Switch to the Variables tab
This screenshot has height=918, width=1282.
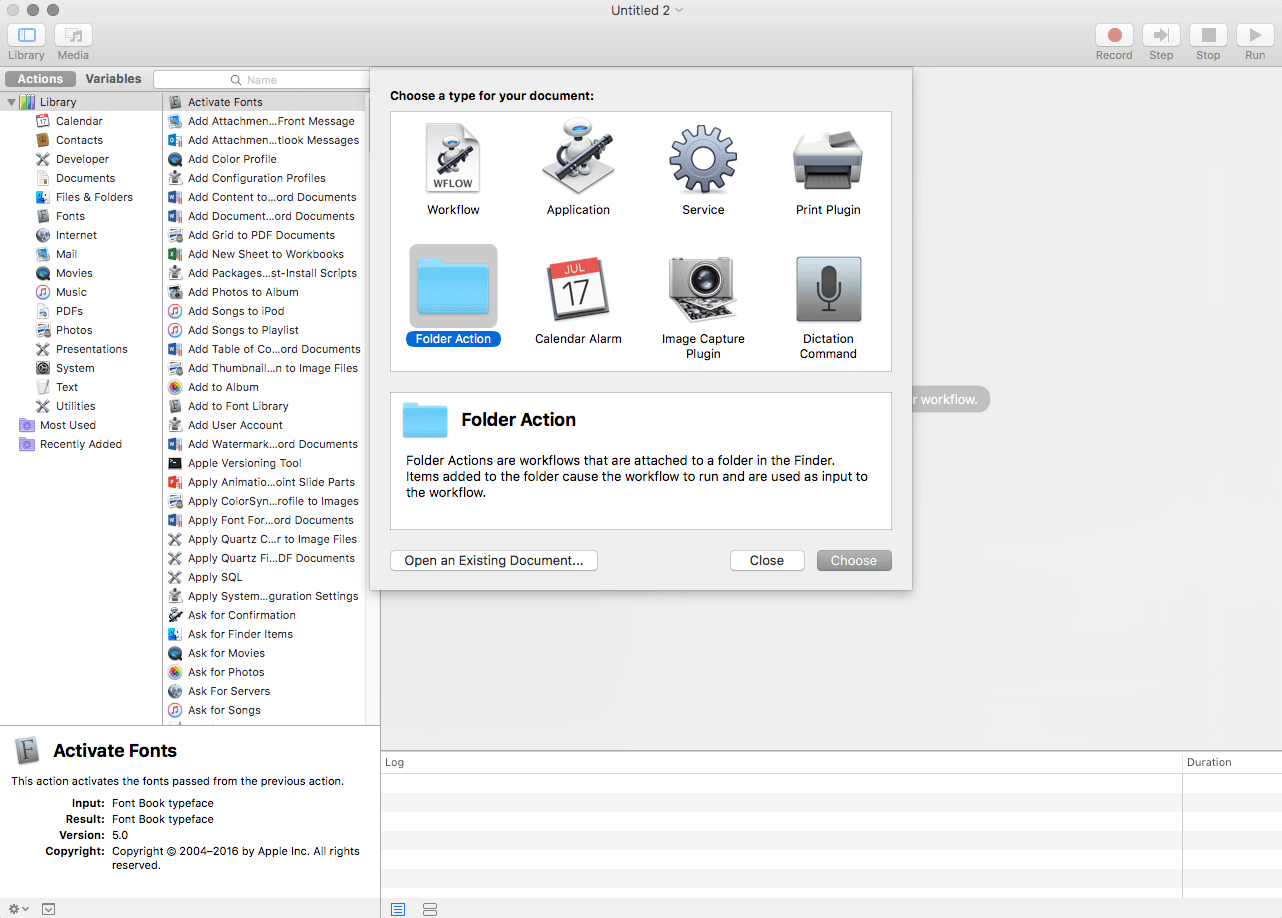113,79
